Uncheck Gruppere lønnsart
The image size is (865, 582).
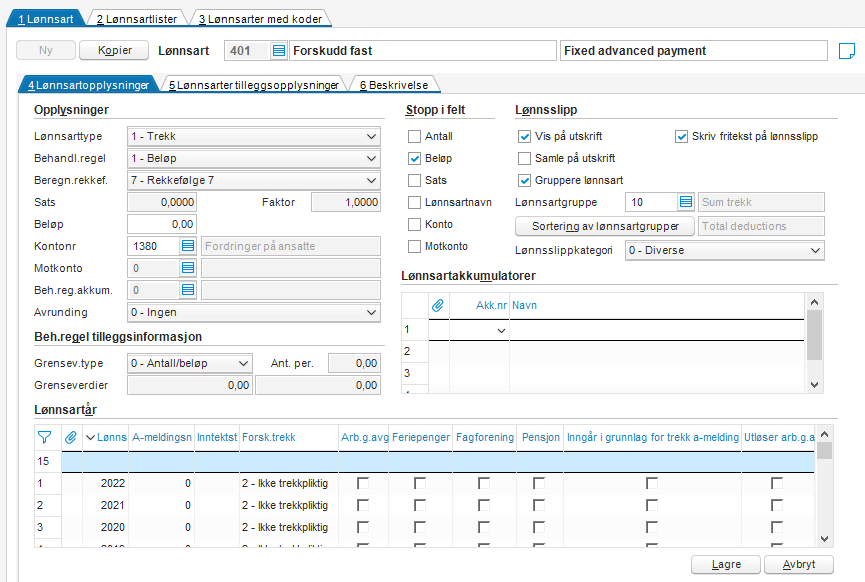point(524,180)
